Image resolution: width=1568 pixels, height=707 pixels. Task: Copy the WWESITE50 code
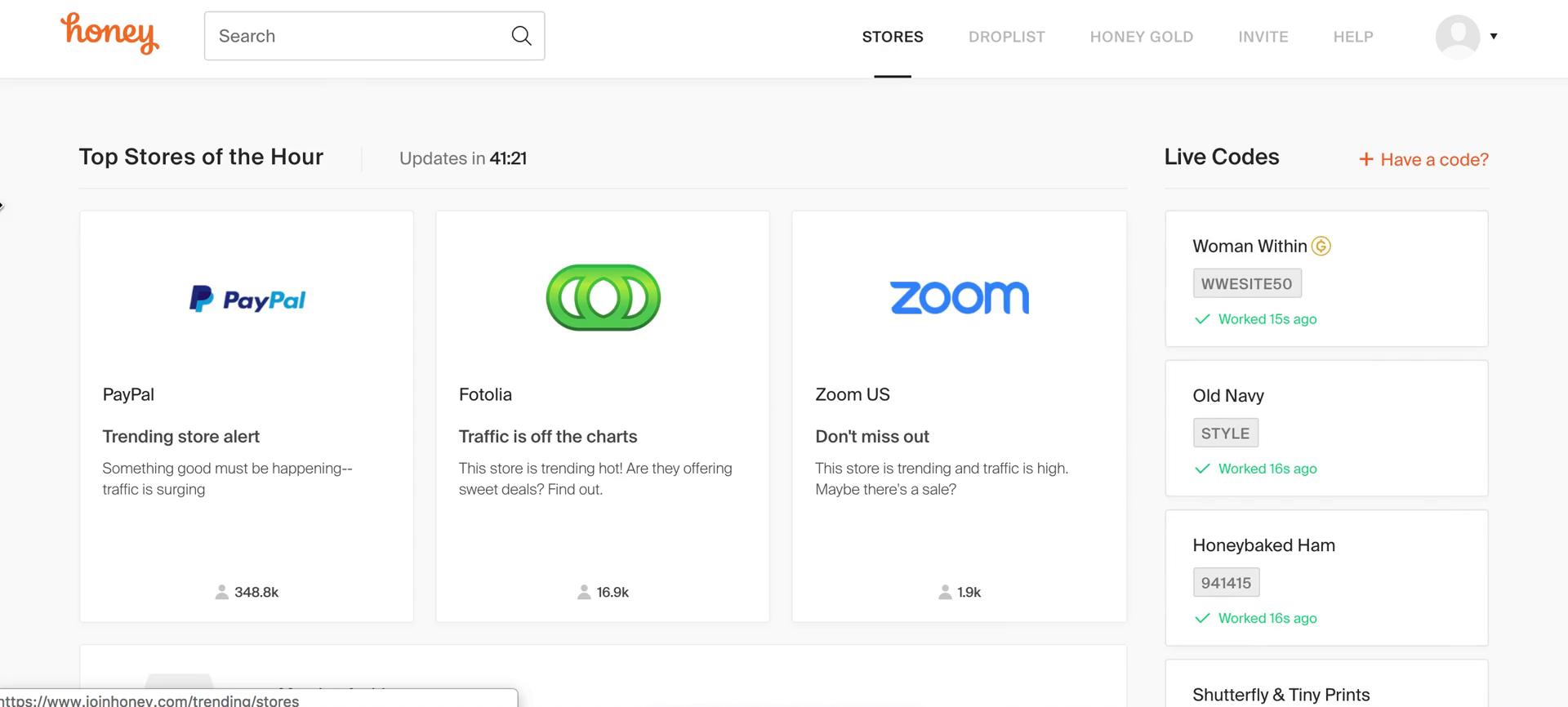(x=1246, y=283)
